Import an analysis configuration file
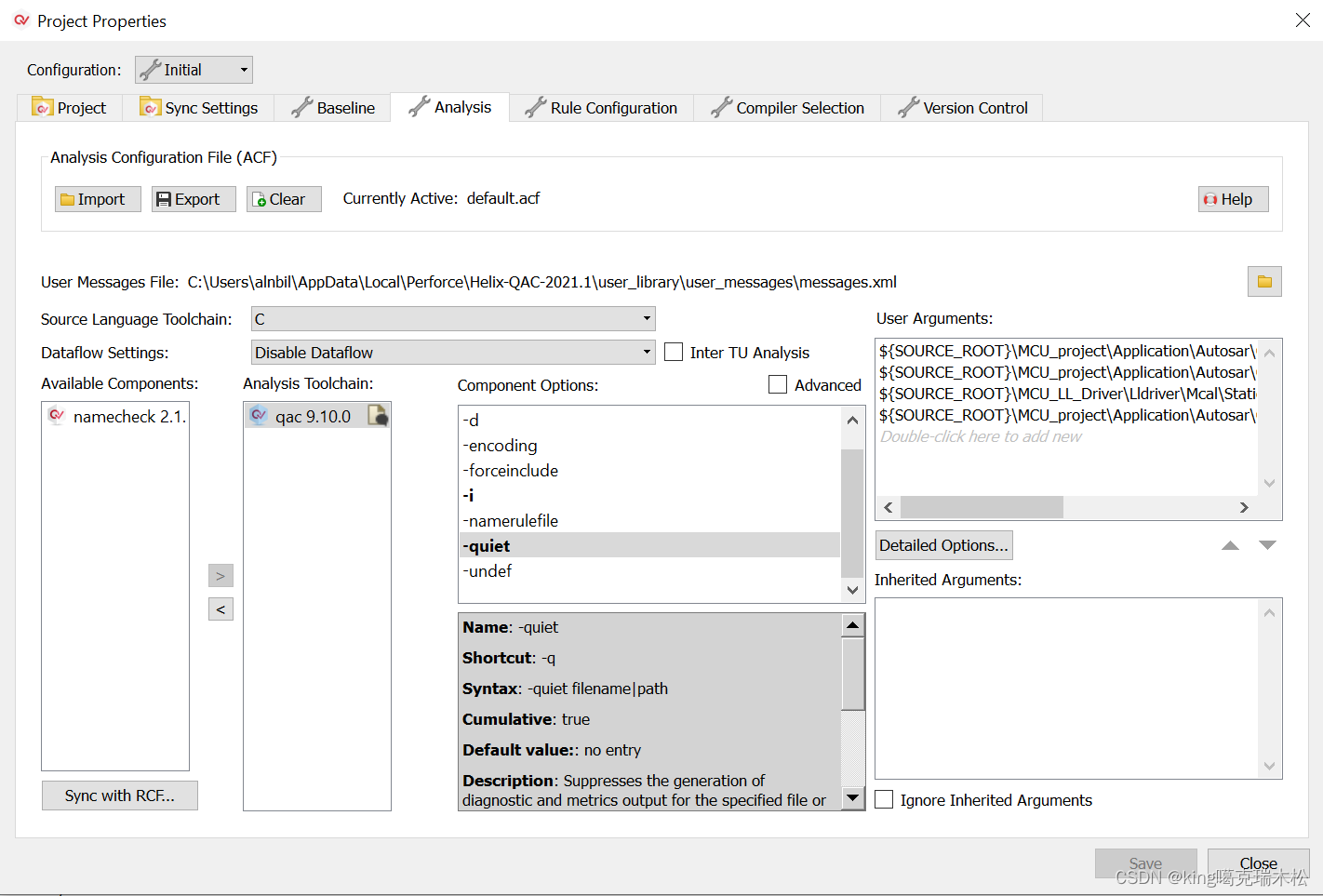This screenshot has width=1323, height=896. coord(98,199)
